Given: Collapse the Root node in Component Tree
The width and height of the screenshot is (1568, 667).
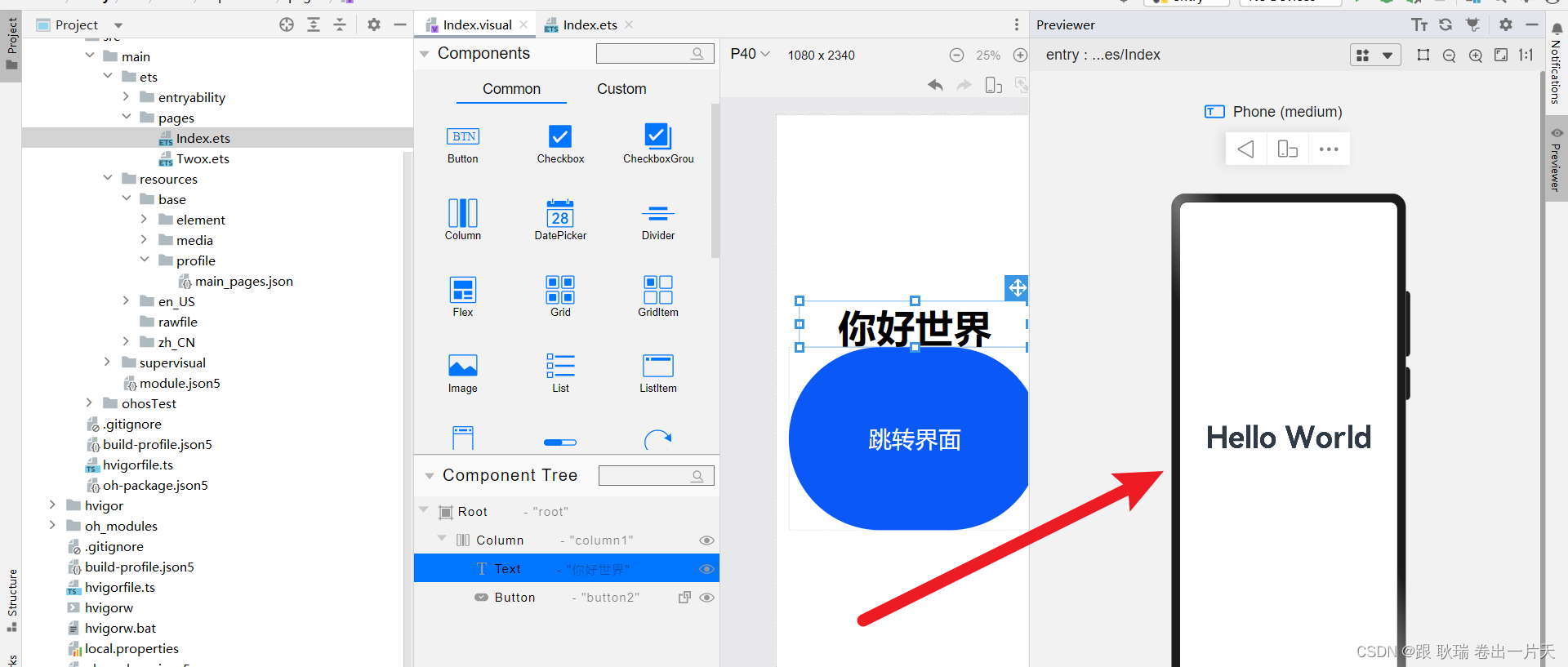Looking at the screenshot, I should pyautogui.click(x=424, y=510).
